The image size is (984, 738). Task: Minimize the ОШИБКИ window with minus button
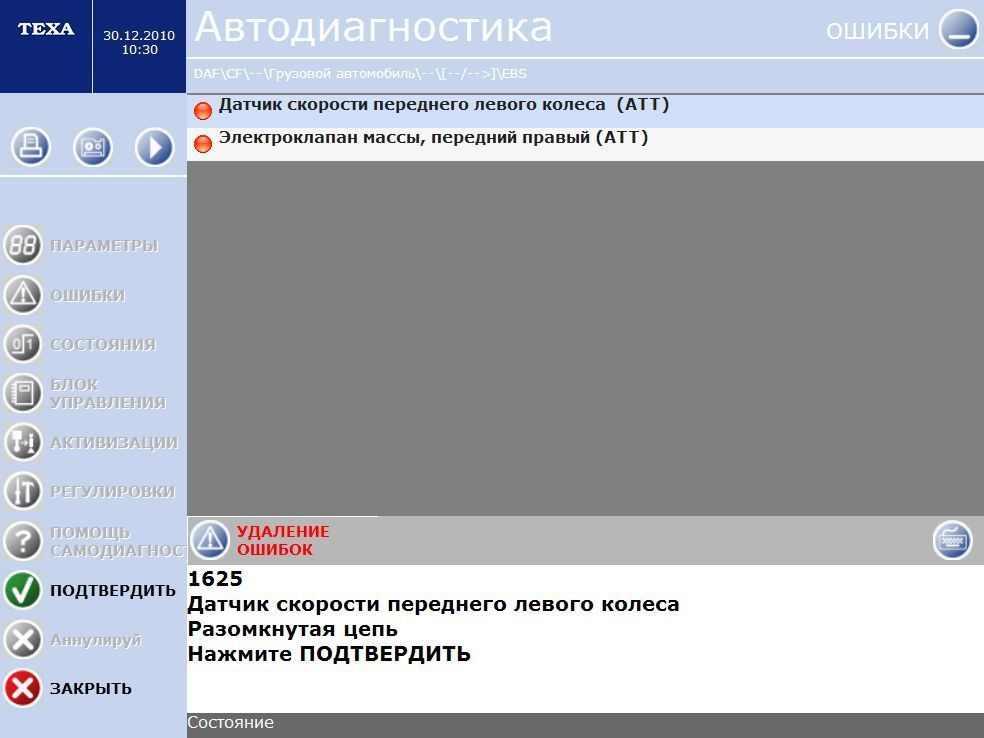click(x=957, y=30)
